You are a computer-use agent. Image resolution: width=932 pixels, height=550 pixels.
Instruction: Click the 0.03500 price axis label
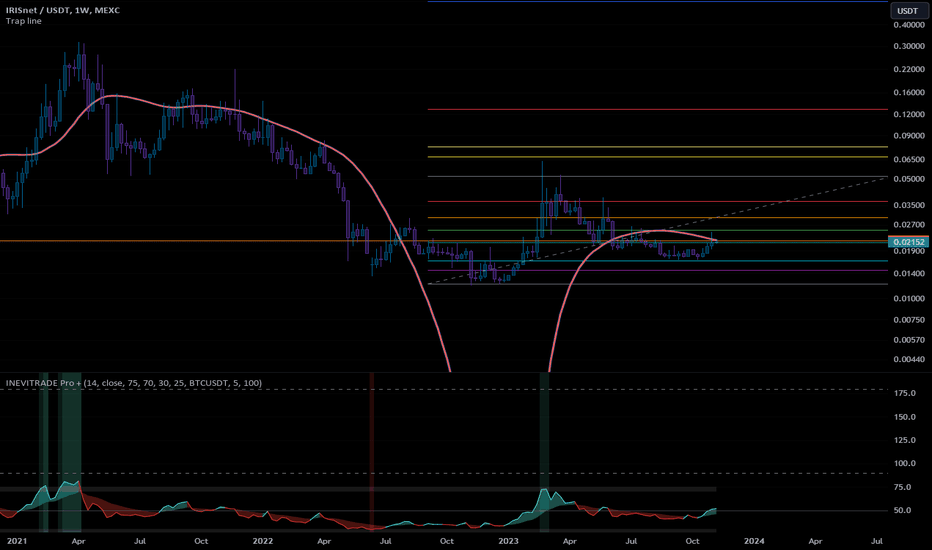[909, 205]
